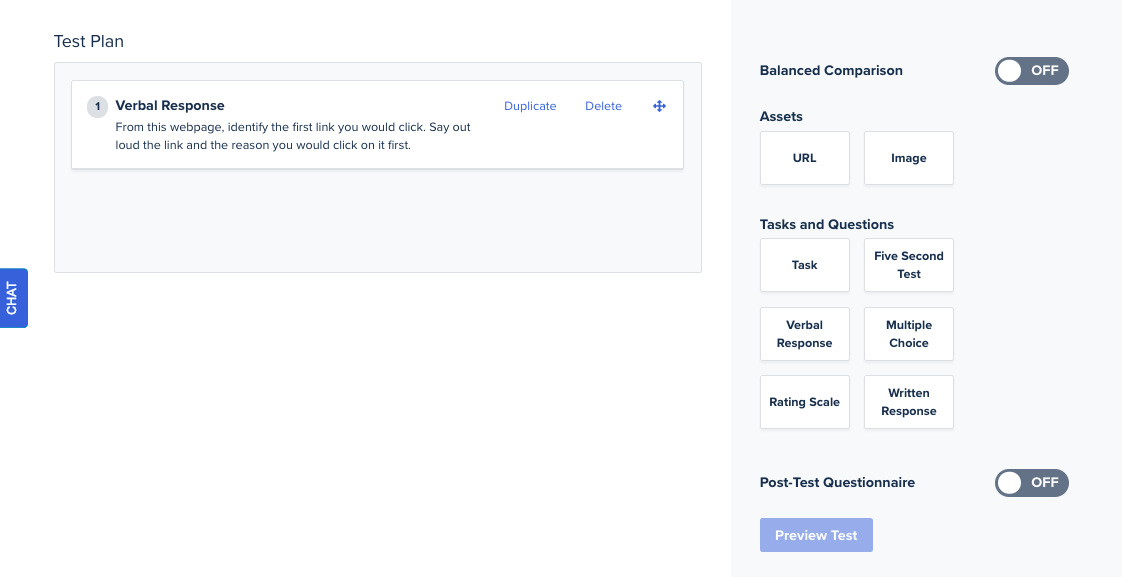Toggle the Balanced Comparison switch

[x=1031, y=71]
